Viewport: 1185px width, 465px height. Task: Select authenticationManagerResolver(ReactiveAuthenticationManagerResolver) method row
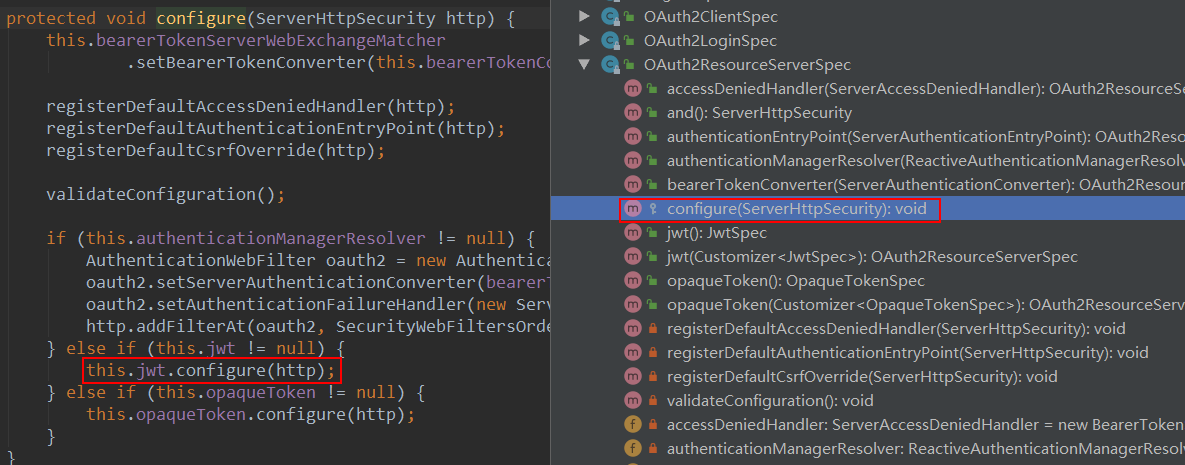(868, 160)
